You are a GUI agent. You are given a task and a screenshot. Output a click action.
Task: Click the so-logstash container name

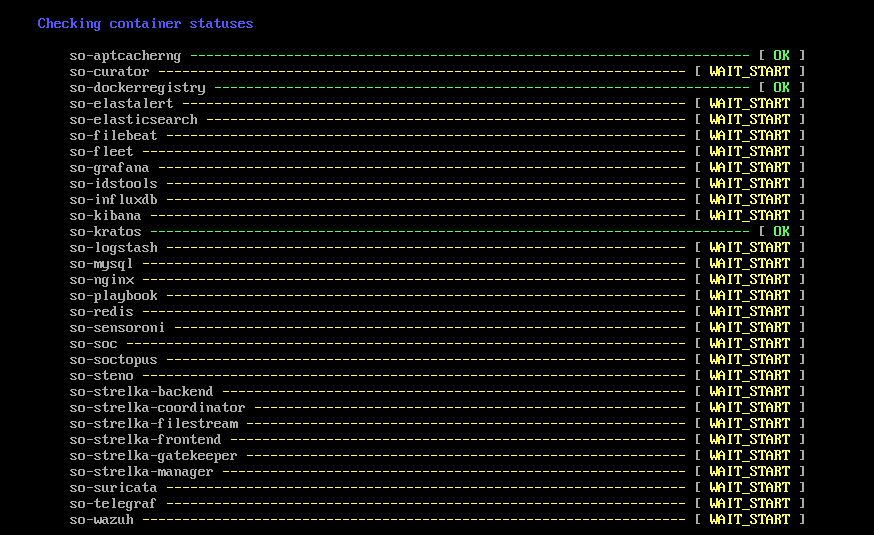(x=113, y=247)
